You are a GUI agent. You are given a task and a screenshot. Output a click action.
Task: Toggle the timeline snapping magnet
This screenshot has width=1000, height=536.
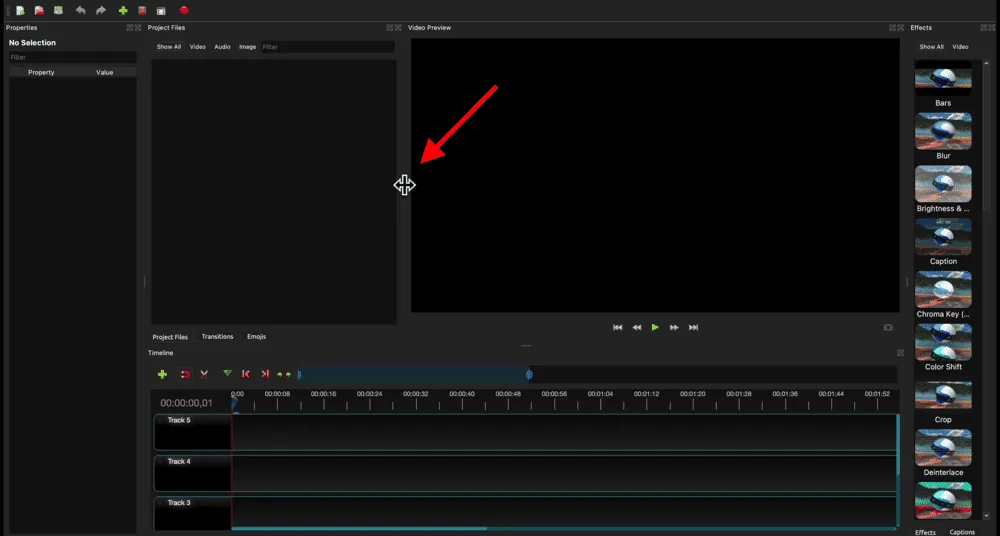(185, 374)
